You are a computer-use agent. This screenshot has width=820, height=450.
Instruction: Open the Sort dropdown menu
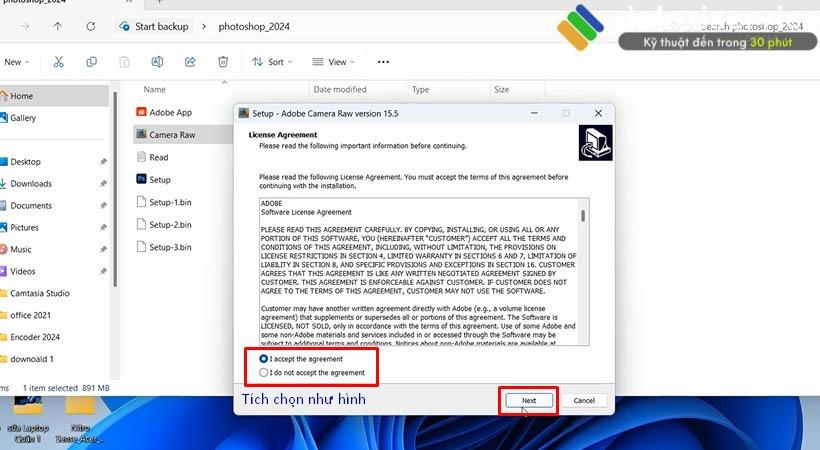tap(272, 62)
